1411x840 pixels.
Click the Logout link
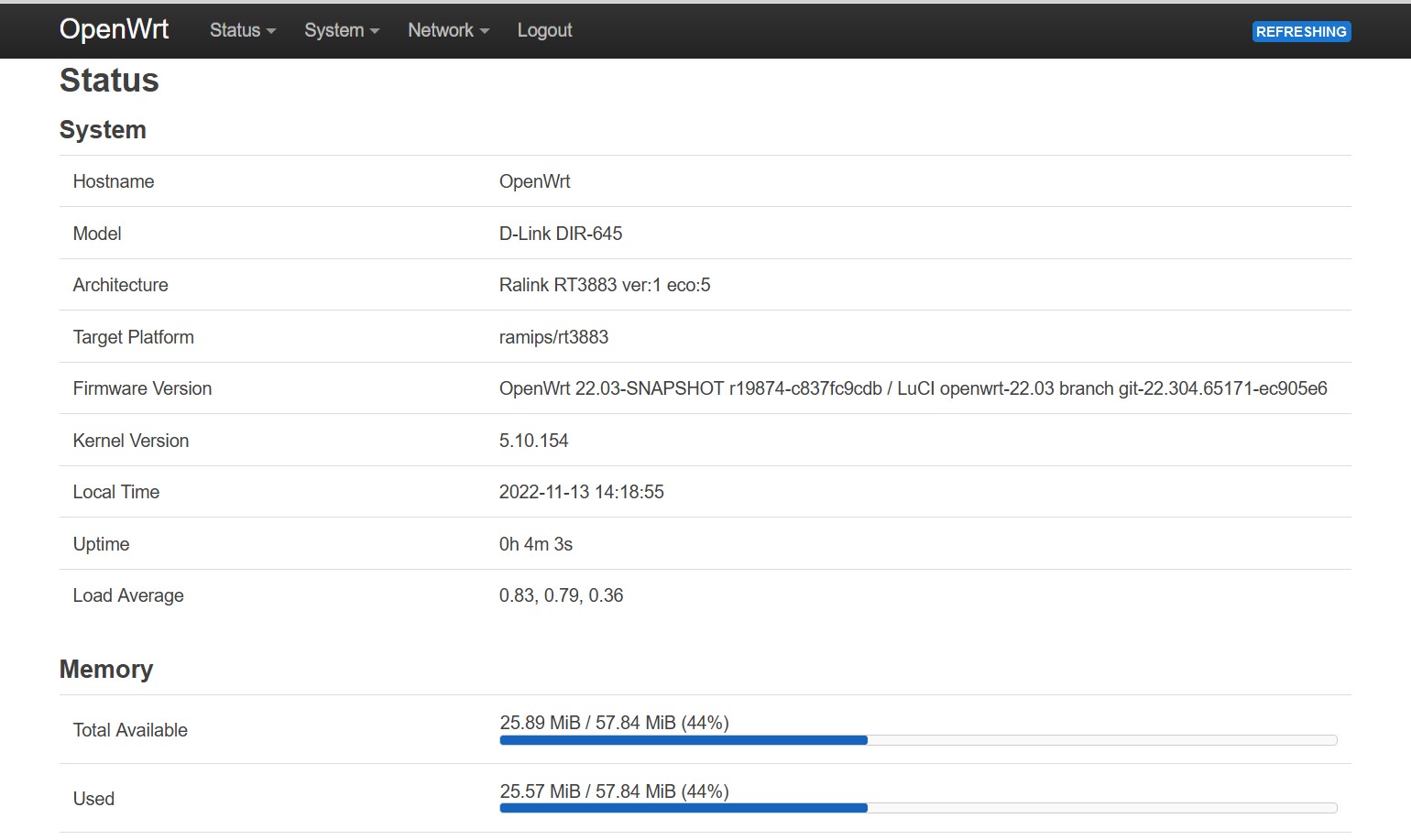[x=544, y=30]
